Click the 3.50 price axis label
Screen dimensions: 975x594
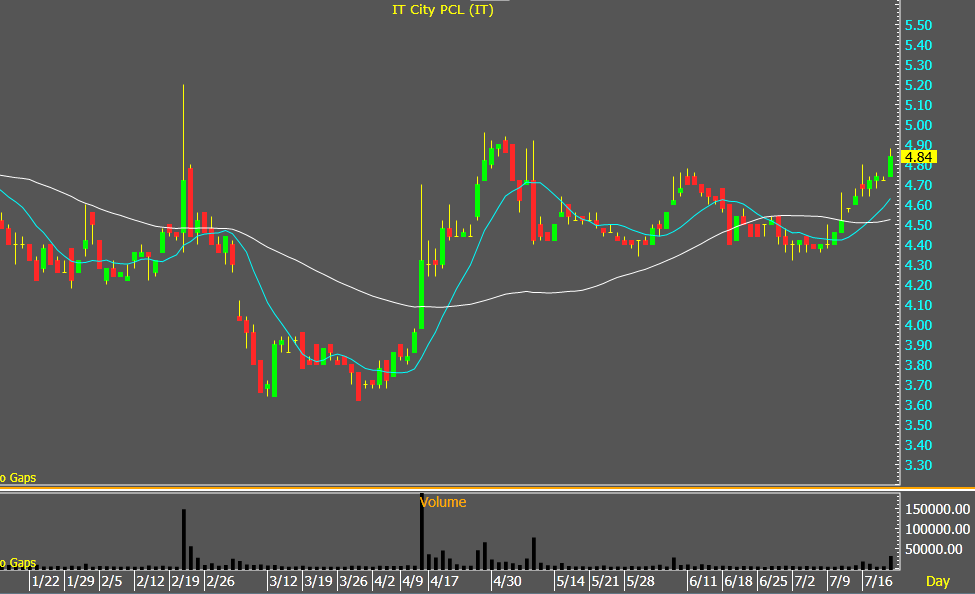point(918,425)
